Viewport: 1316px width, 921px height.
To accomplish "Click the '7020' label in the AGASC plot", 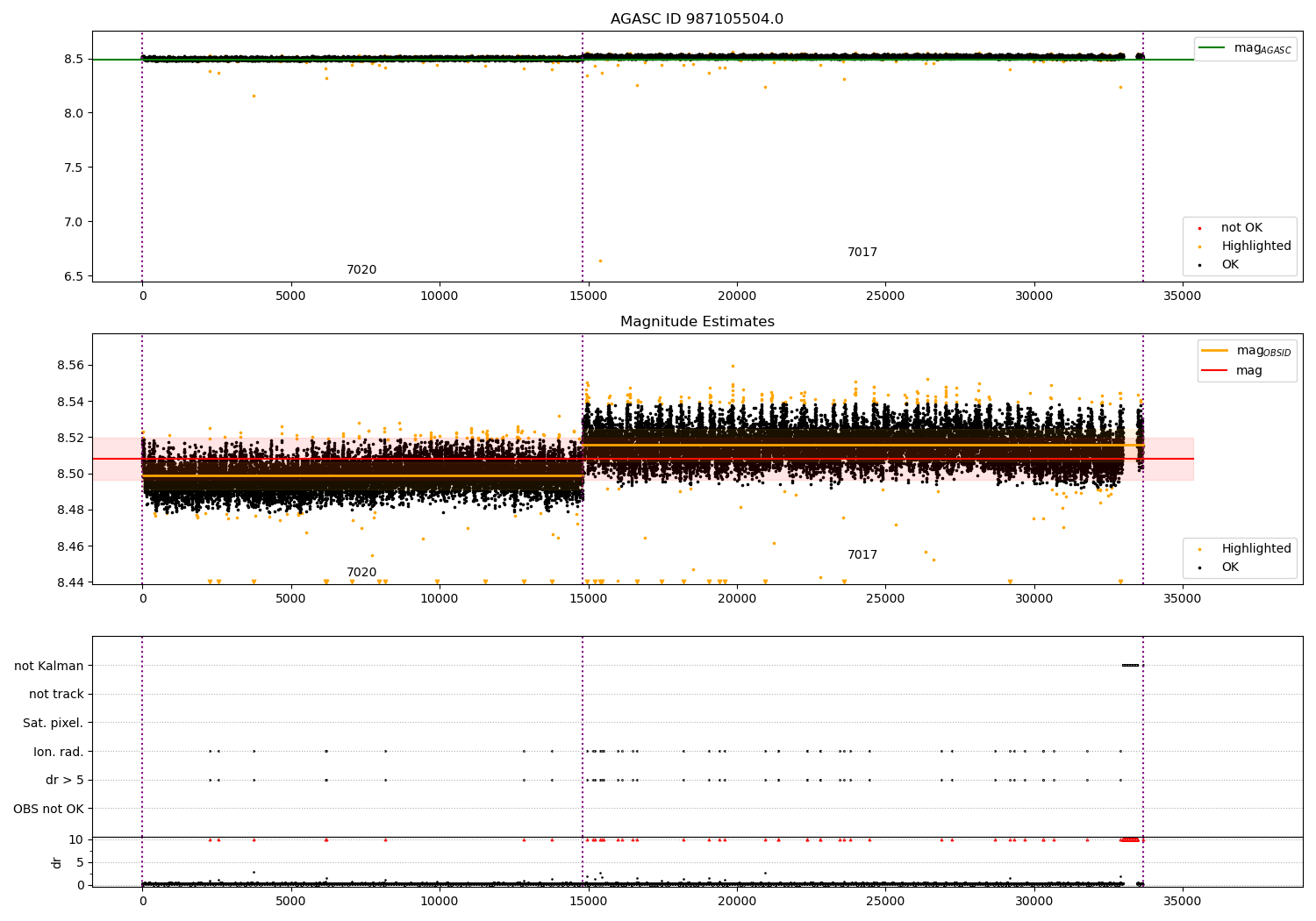I will point(361,270).
